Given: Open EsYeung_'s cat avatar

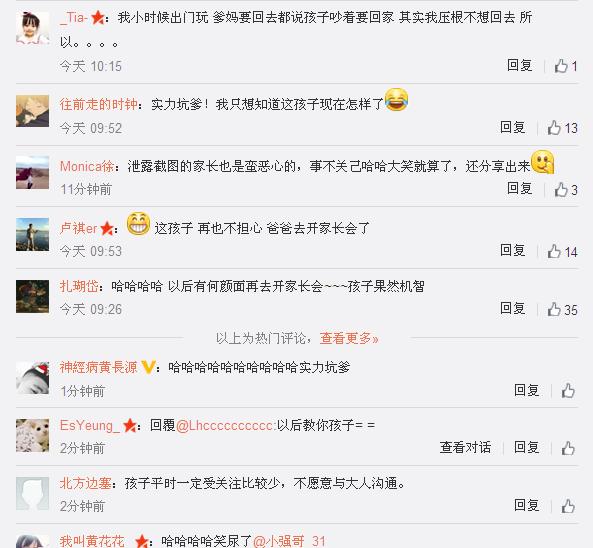Looking at the screenshot, I should [x=33, y=435].
